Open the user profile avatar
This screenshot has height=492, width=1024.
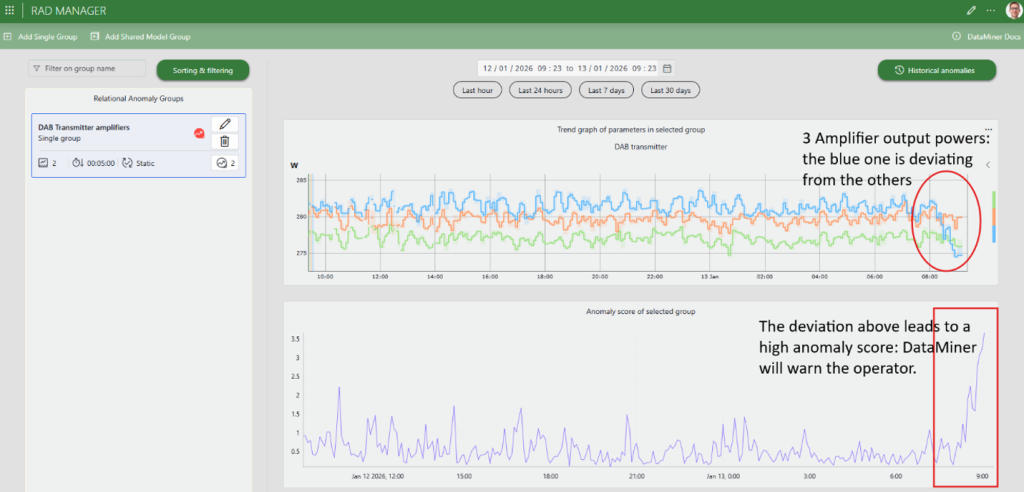(x=1012, y=10)
